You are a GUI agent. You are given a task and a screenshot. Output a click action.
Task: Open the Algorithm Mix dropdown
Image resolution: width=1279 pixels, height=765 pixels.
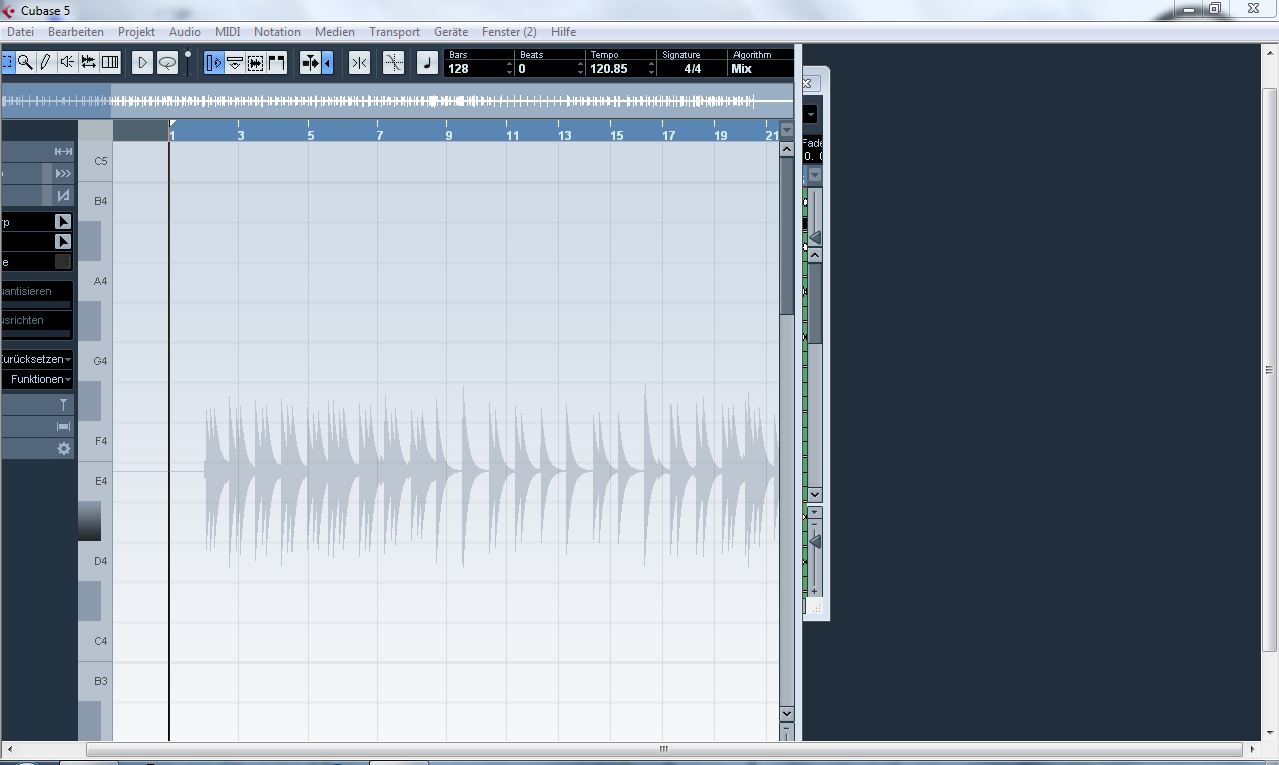(760, 69)
